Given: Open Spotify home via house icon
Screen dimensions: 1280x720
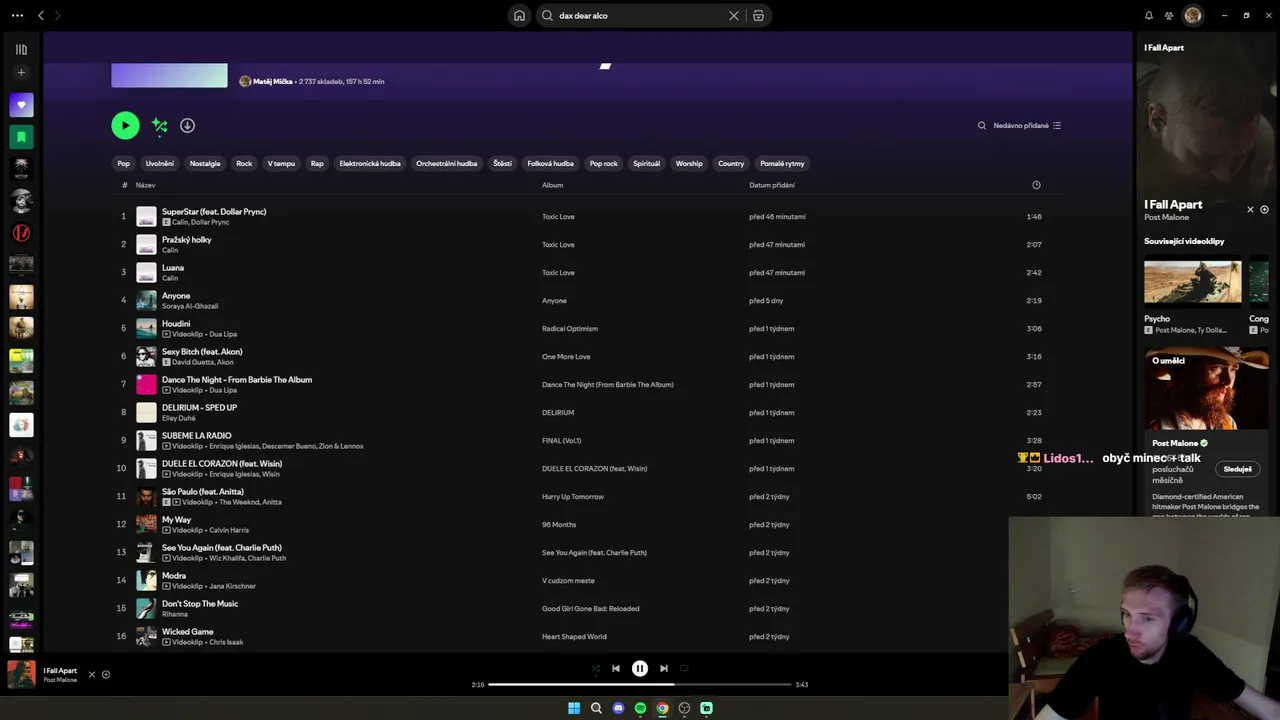Looking at the screenshot, I should click(519, 16).
